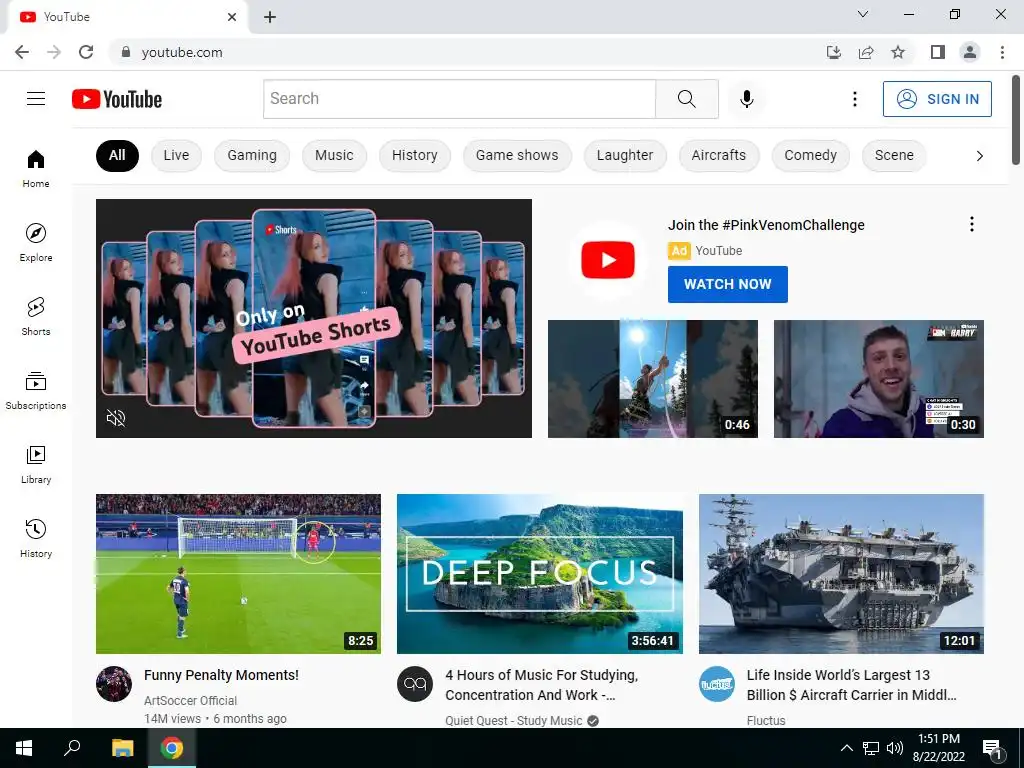Image resolution: width=1024 pixels, height=768 pixels.
Task: Open the DEEP FOCUS video thumbnail
Action: point(539,573)
